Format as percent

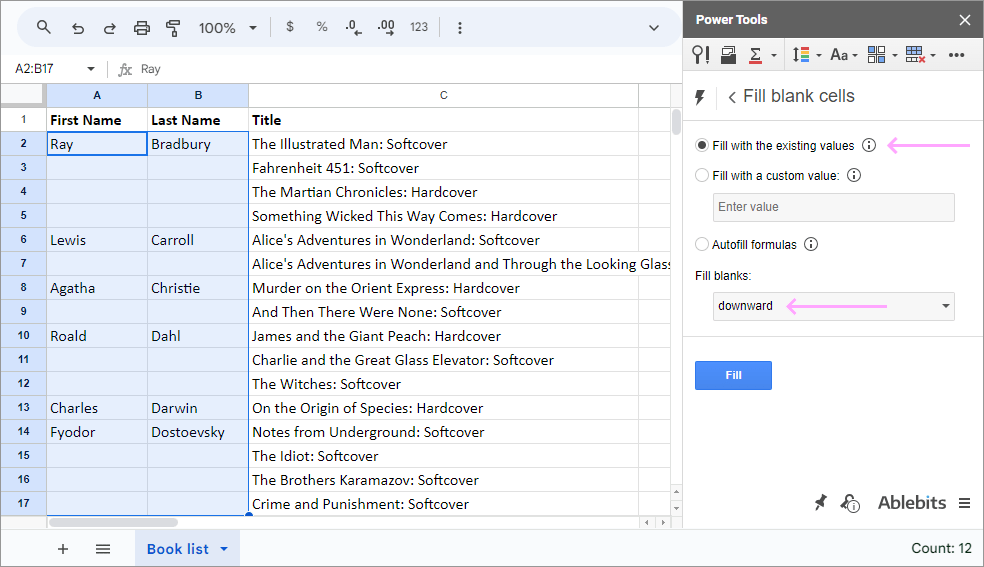point(322,27)
